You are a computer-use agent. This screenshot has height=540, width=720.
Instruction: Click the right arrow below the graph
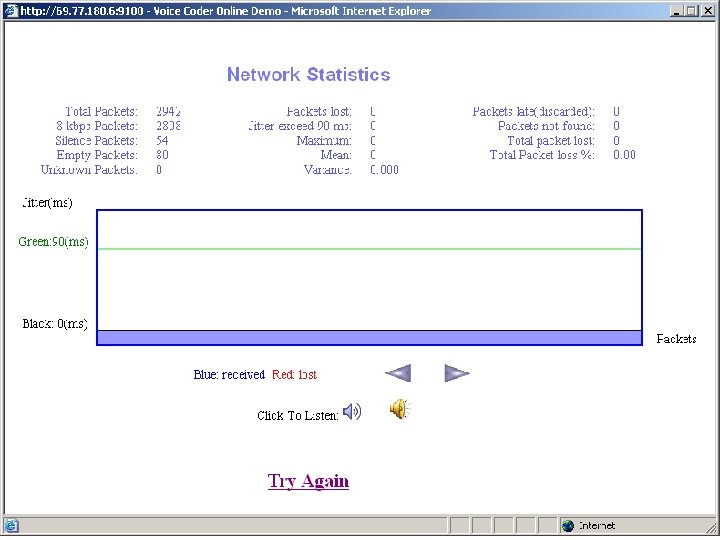pyautogui.click(x=456, y=373)
